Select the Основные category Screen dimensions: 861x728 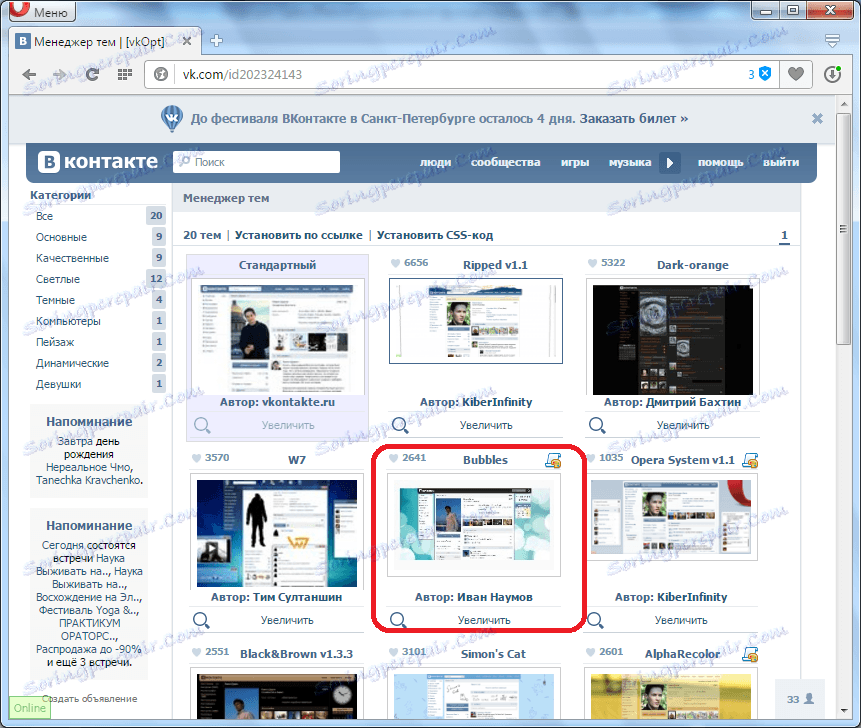[x=98, y=237]
